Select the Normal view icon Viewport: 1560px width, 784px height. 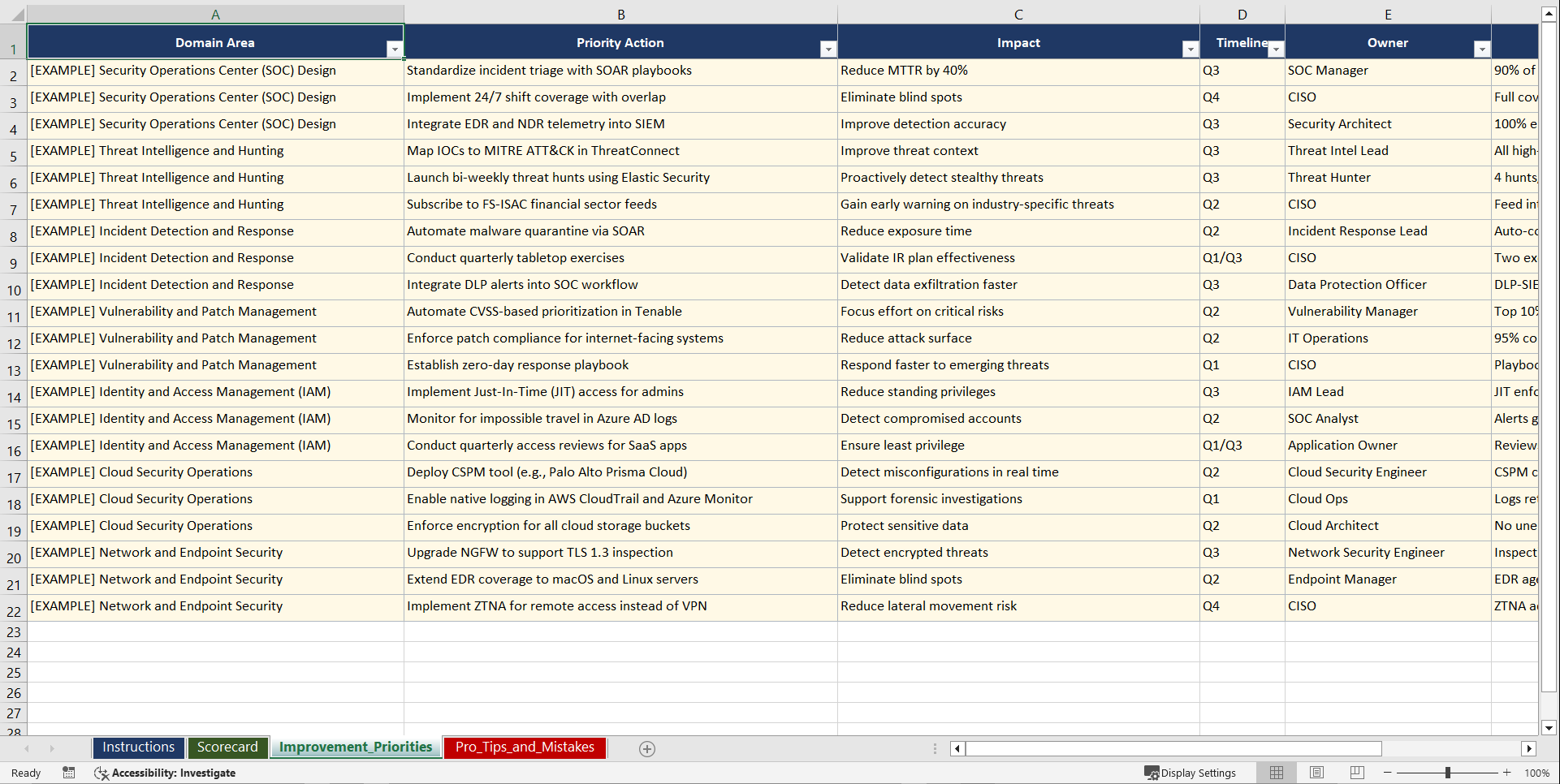point(1276,773)
